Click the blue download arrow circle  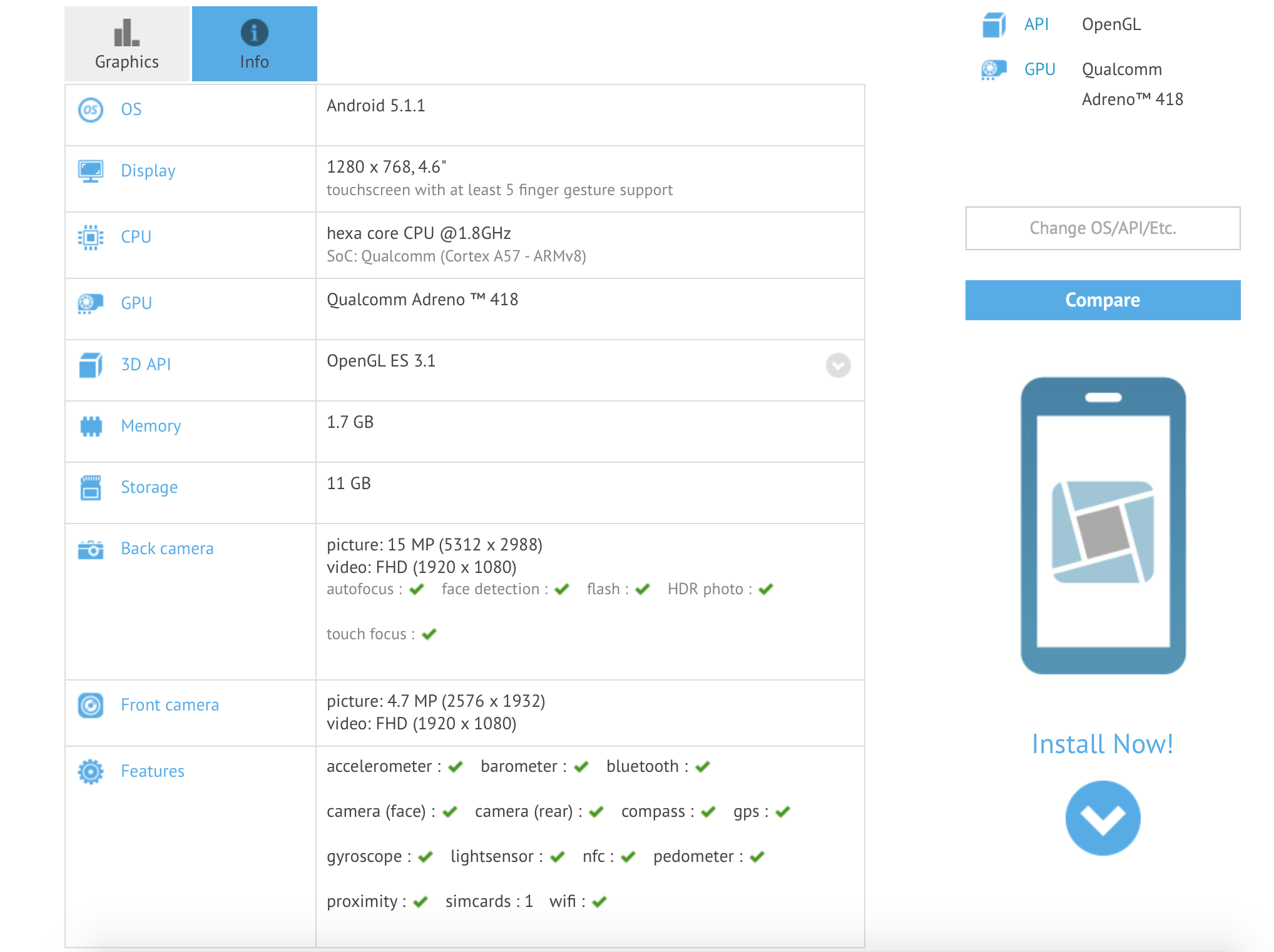coord(1103,818)
